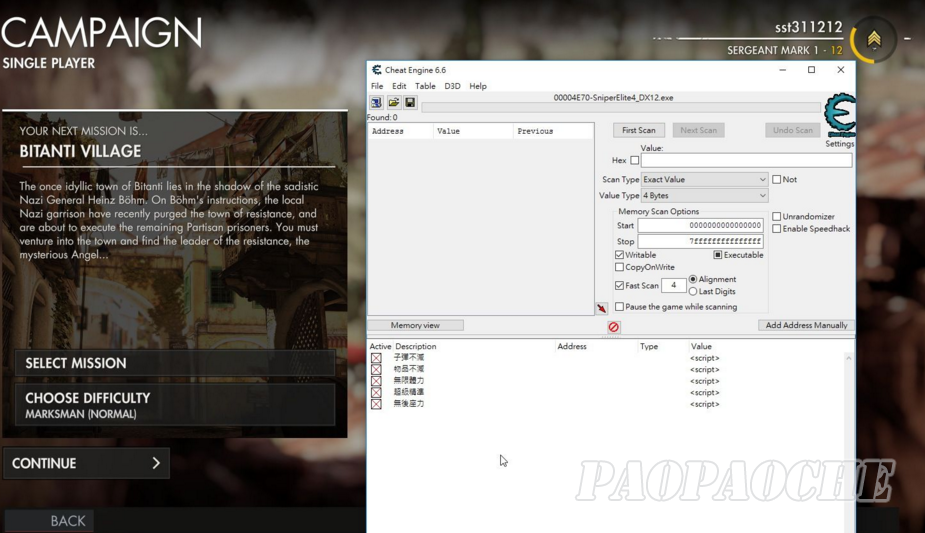This screenshot has height=533, width=925.
Task: Click the <script> value of 無後座力
Action: (705, 404)
